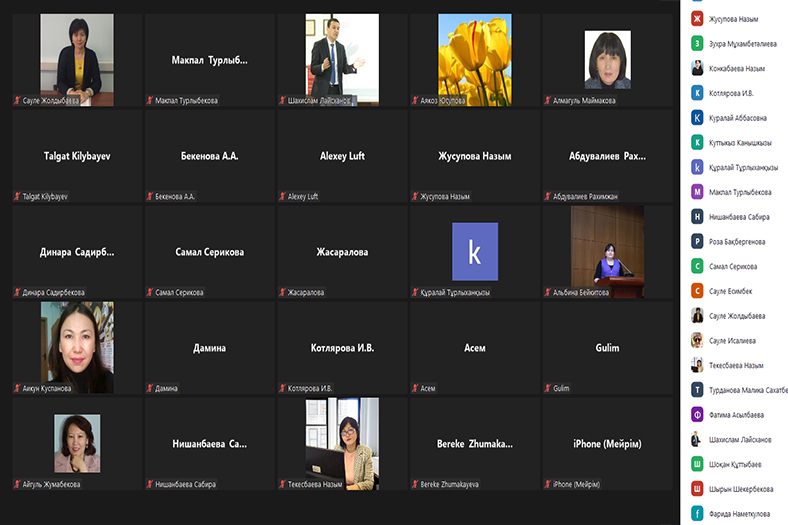788x525 pixels.
Task: Choose Нишанбаева Сабира in the participant list
Action: (x=741, y=216)
